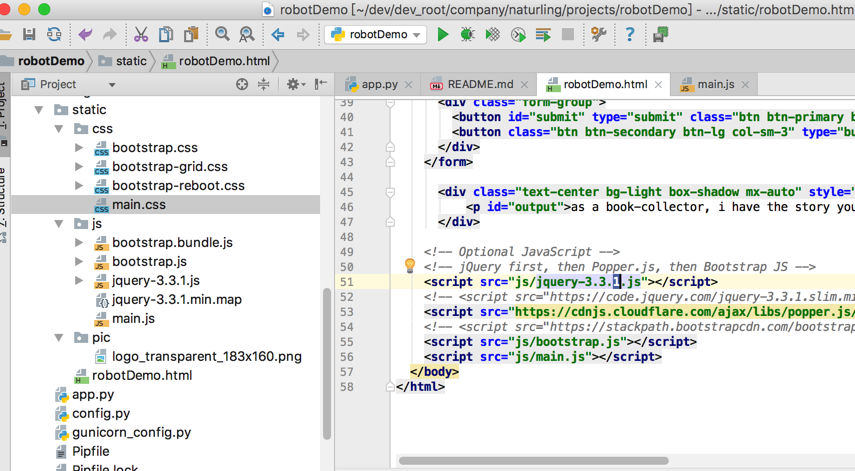Click the static breadcrumb in navigation bar
855x471 pixels.
130,61
